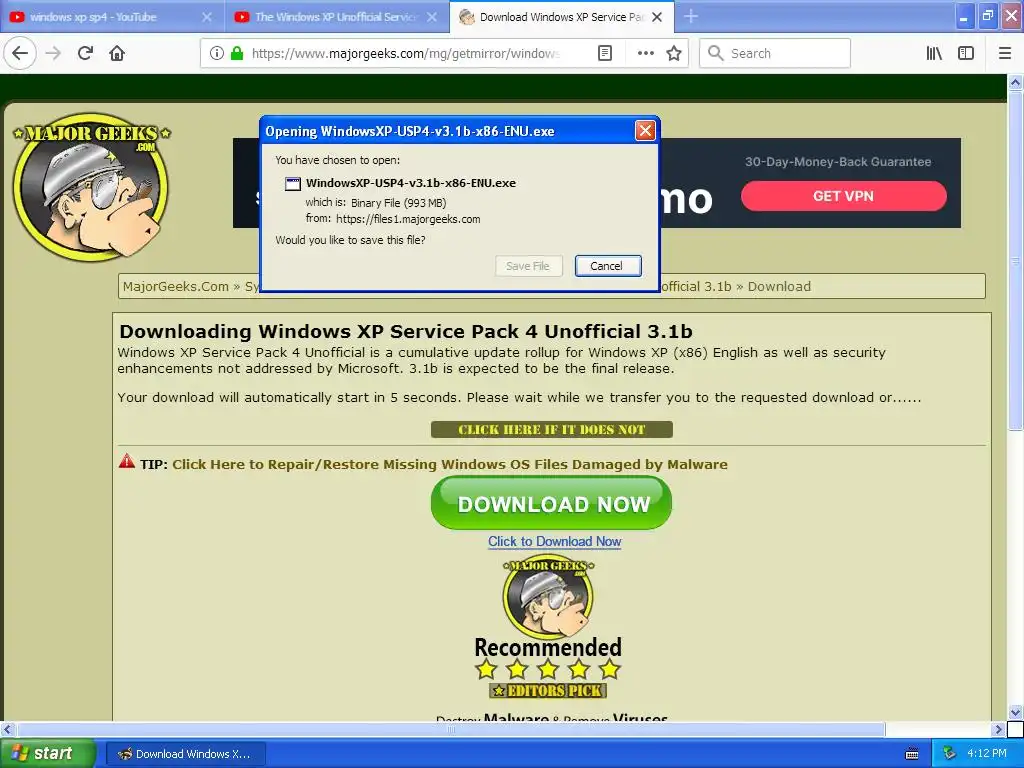Show site information via the info icon
Image resolution: width=1024 pixels, height=768 pixels.
216,53
